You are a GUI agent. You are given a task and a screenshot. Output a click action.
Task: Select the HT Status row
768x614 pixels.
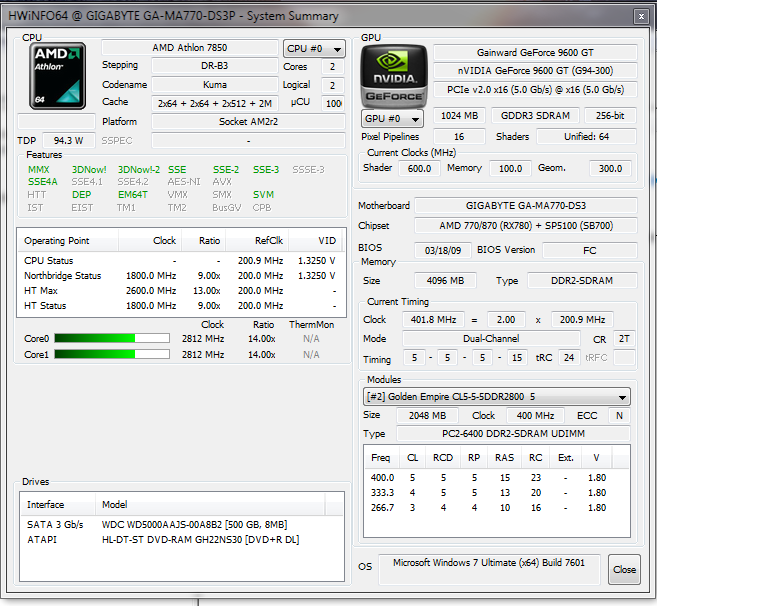181,306
